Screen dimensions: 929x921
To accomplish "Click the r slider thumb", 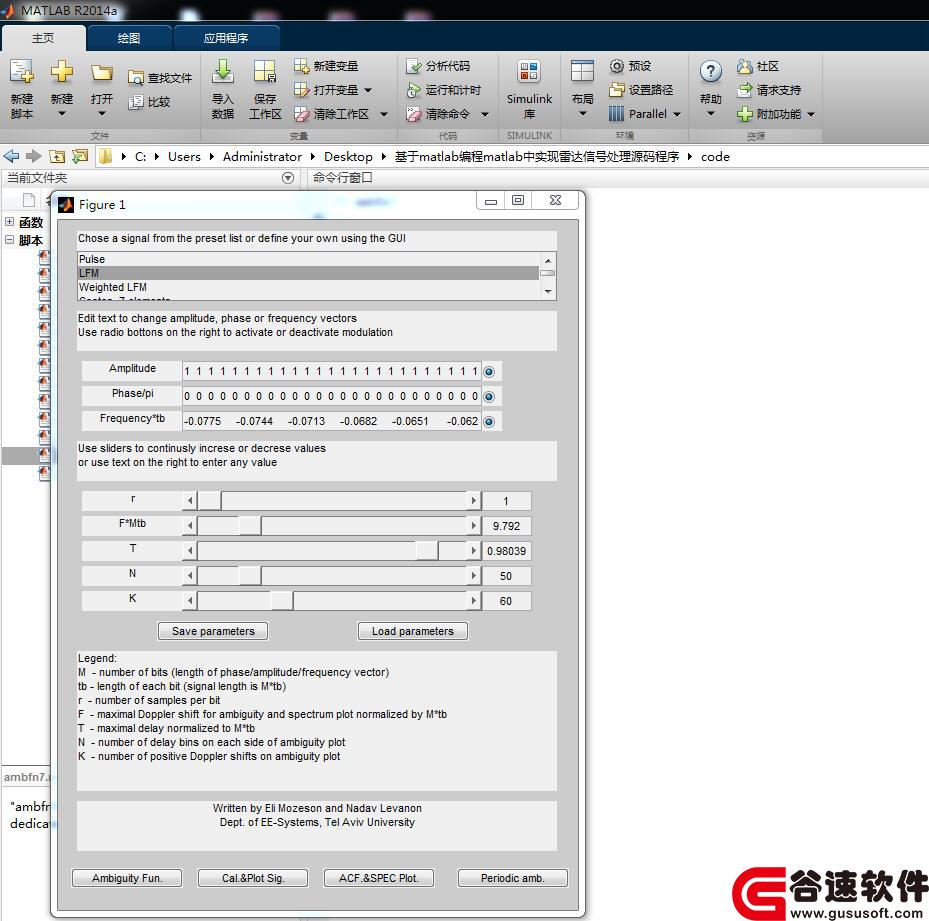I will tap(209, 501).
